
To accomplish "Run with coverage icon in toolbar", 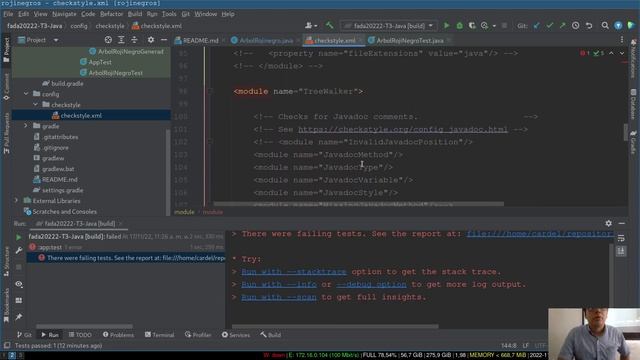I will (472, 26).
